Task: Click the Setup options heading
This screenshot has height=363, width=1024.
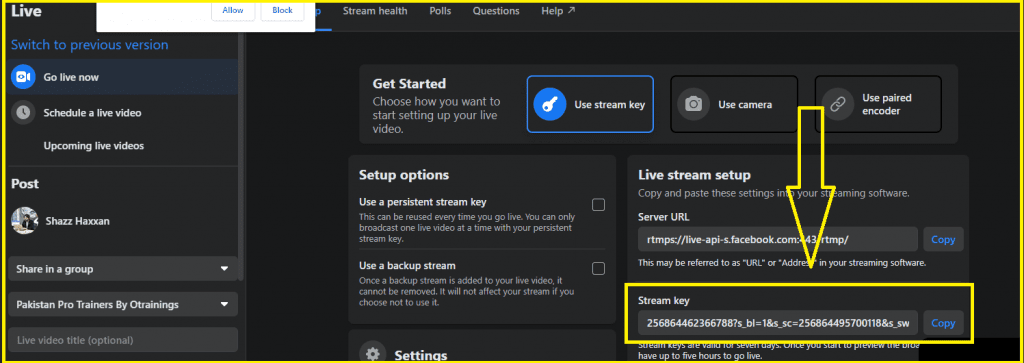Action: click(404, 175)
